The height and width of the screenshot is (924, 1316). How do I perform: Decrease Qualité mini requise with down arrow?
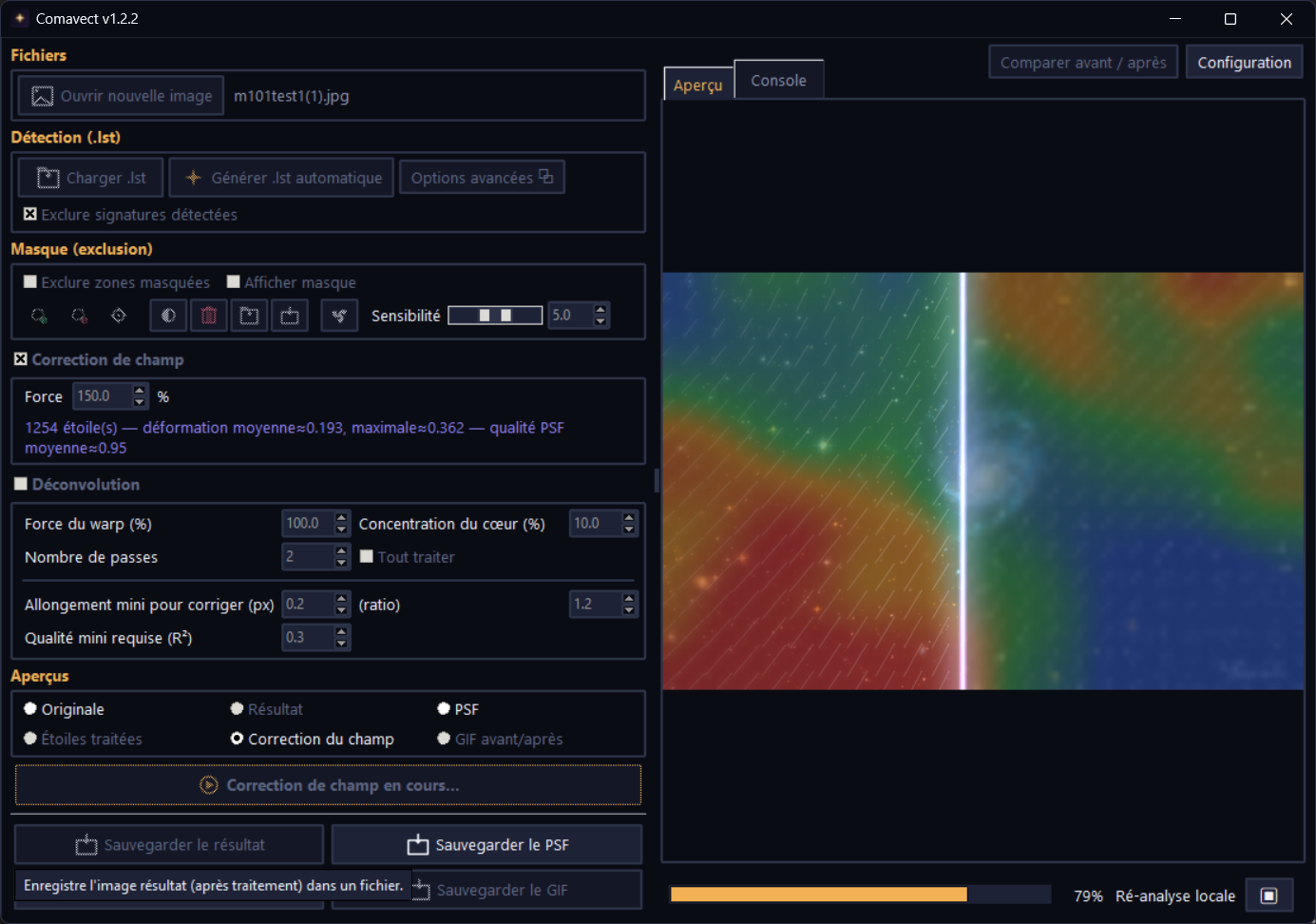pos(342,644)
